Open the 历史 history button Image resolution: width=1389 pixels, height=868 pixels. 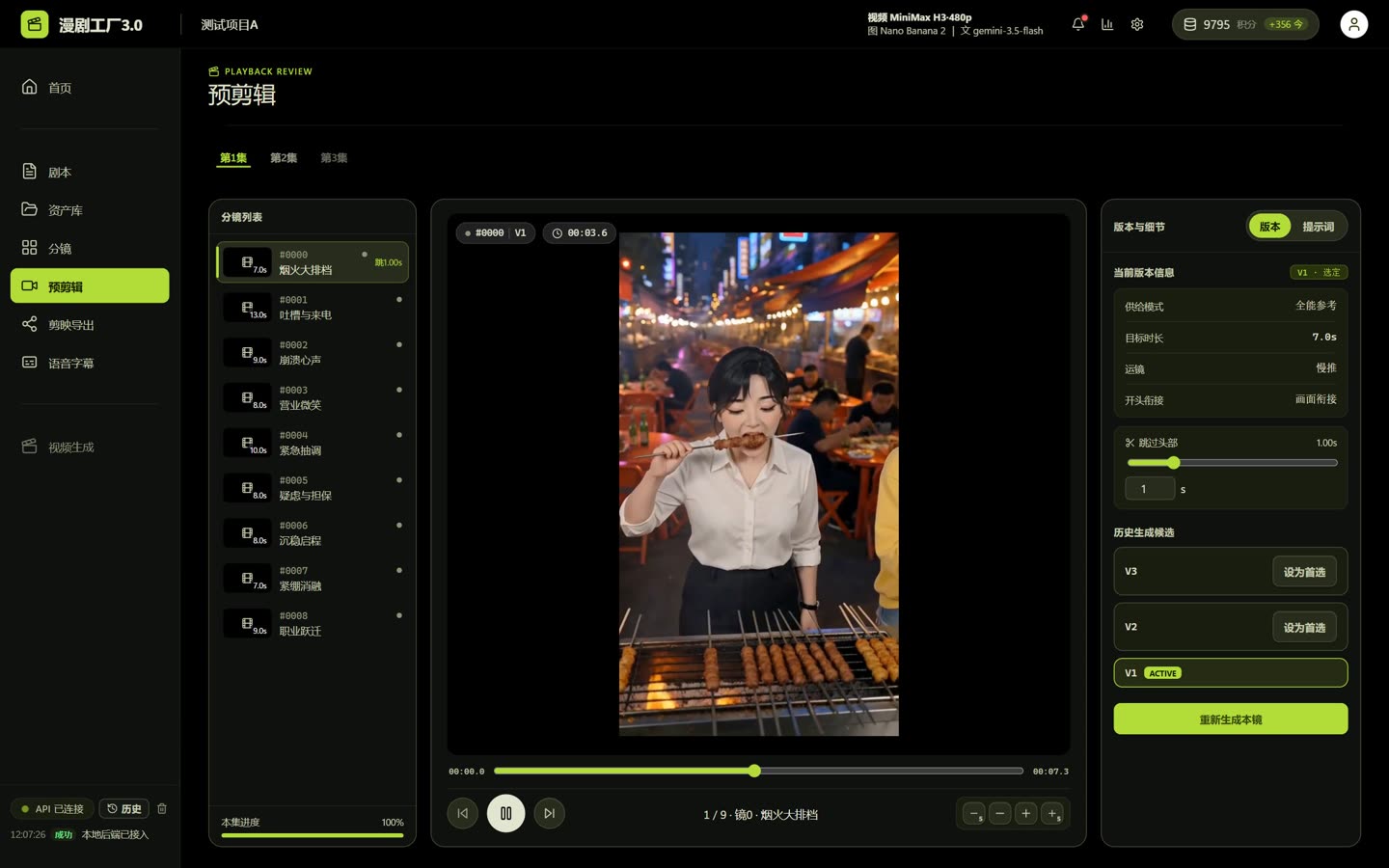(x=125, y=808)
